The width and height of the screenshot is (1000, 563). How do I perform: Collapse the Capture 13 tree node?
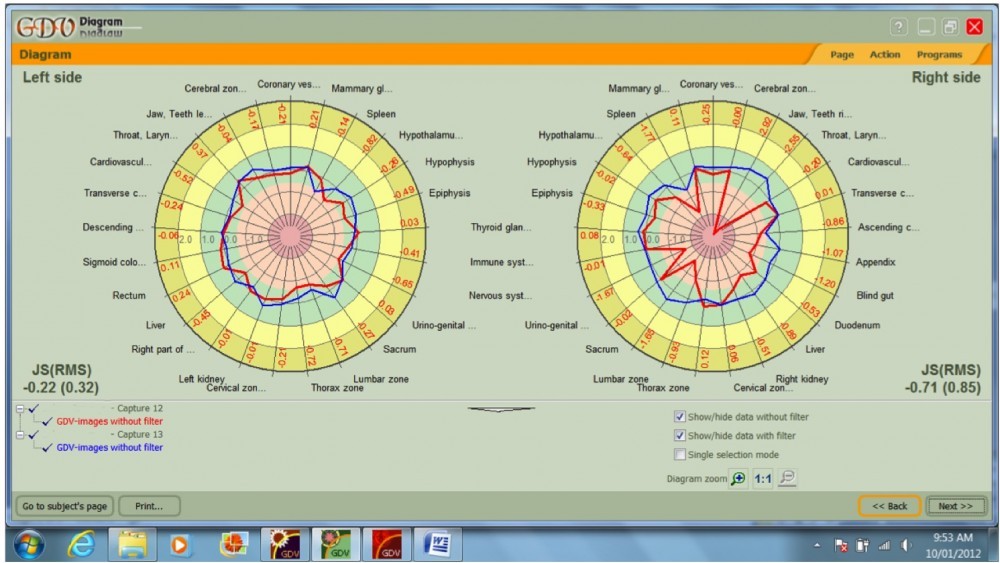[20, 435]
